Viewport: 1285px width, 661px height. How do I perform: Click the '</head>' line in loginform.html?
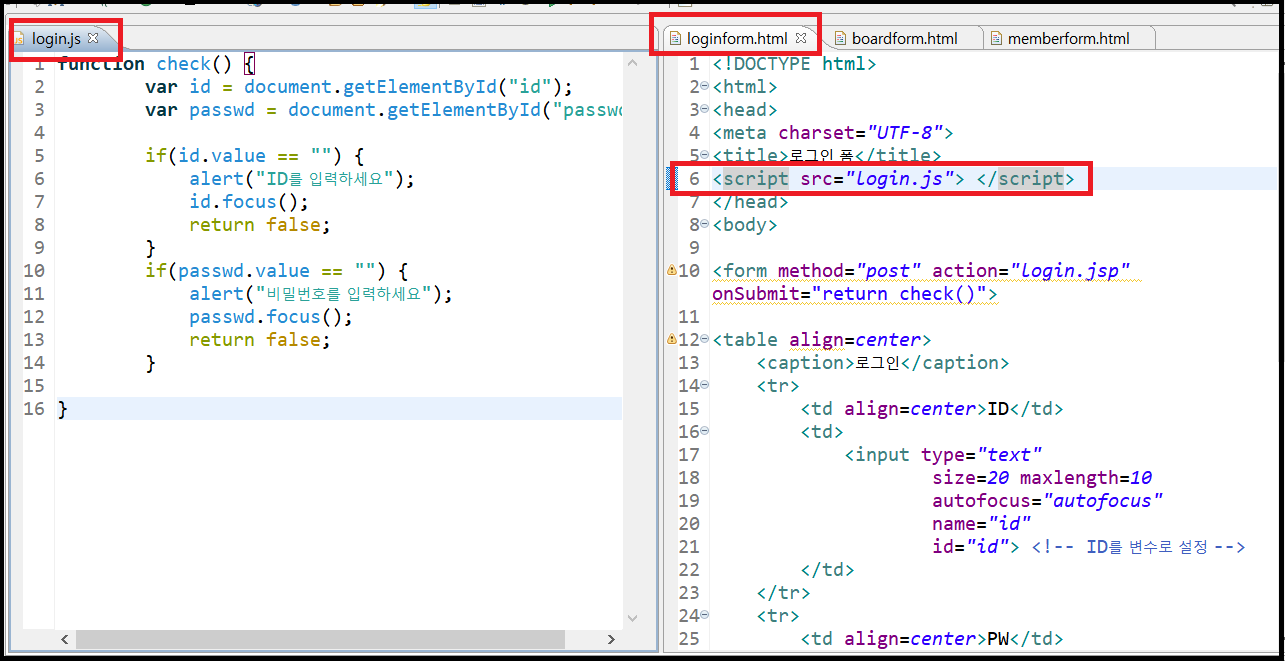750,202
